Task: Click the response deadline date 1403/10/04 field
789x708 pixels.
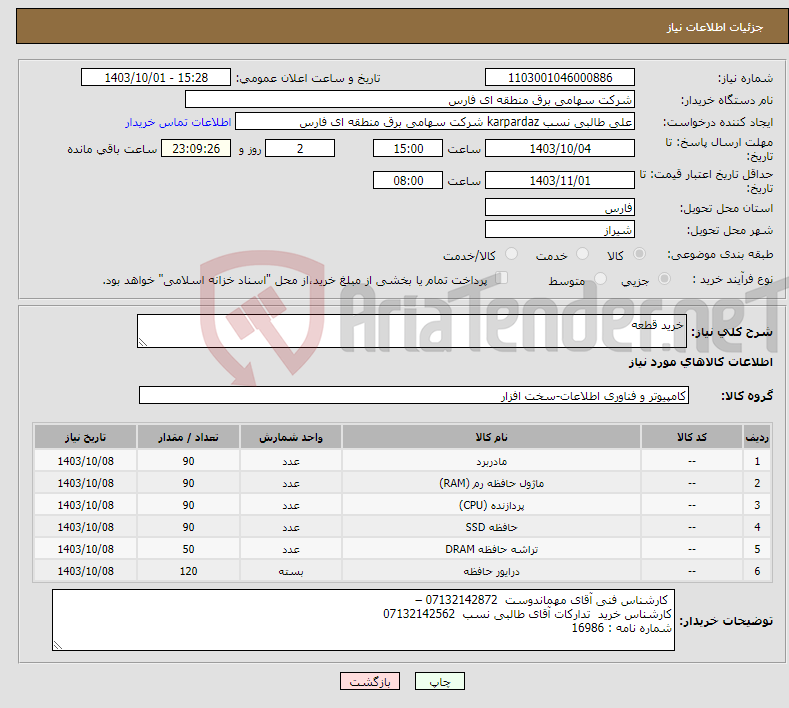Action: click(560, 148)
